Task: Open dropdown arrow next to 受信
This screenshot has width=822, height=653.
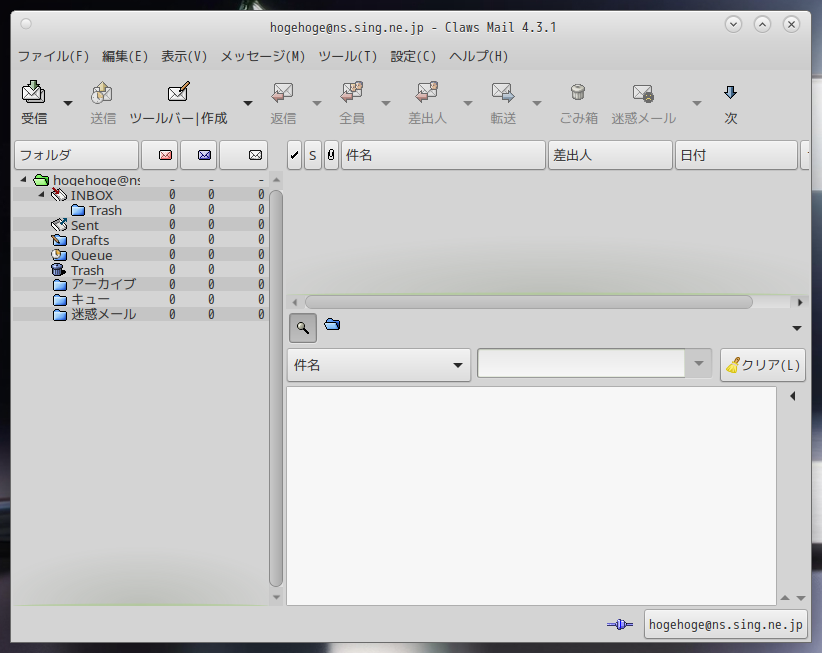Action: [68, 103]
